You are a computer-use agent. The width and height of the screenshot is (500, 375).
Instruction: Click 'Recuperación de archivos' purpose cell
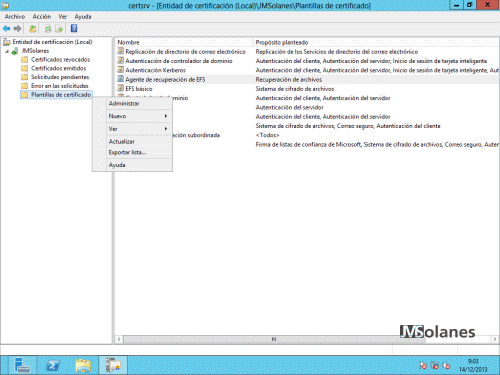pos(289,80)
